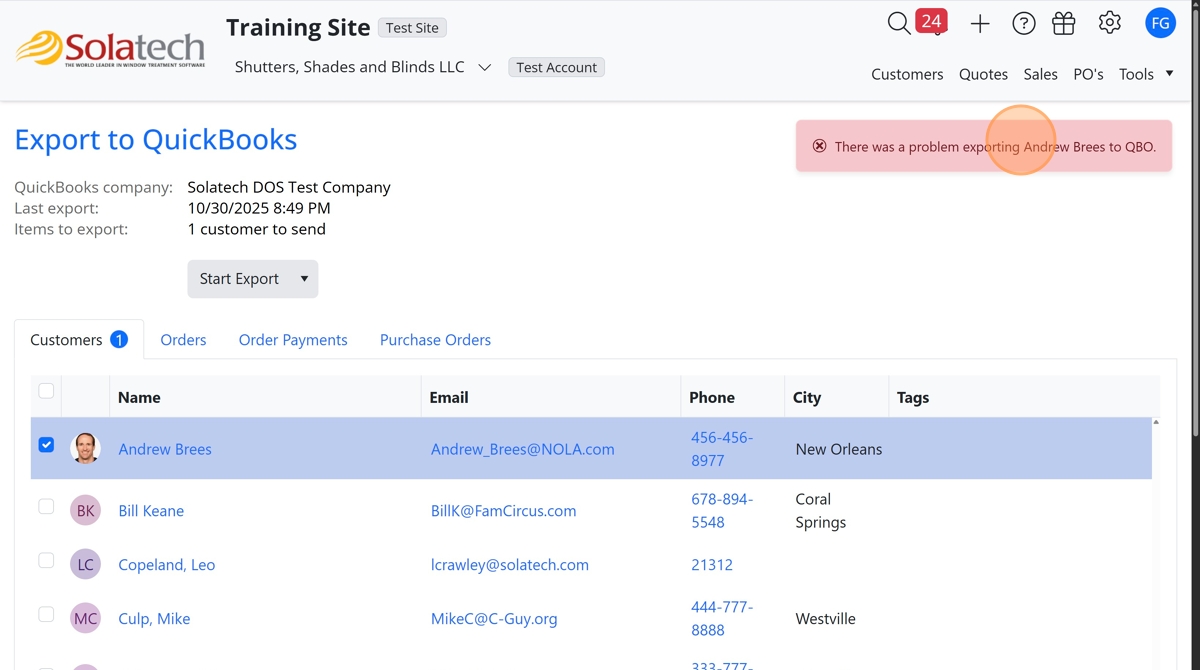Click the error icon in alert

[x=819, y=146]
